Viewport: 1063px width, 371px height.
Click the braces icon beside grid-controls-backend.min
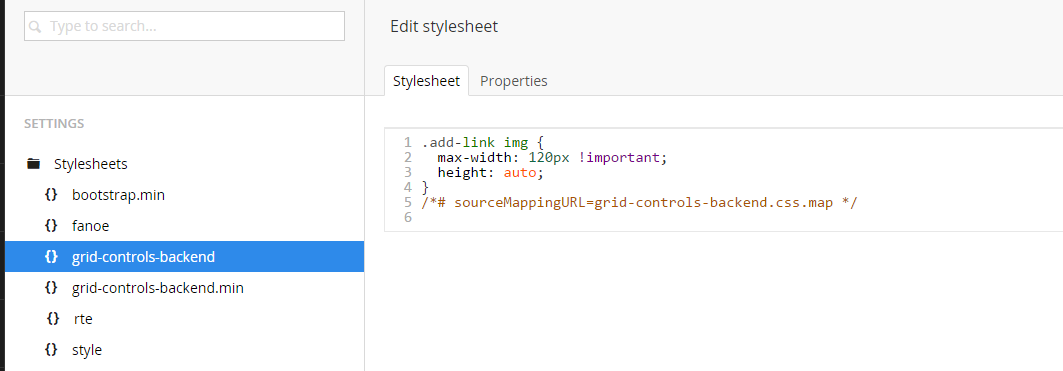tap(51, 288)
